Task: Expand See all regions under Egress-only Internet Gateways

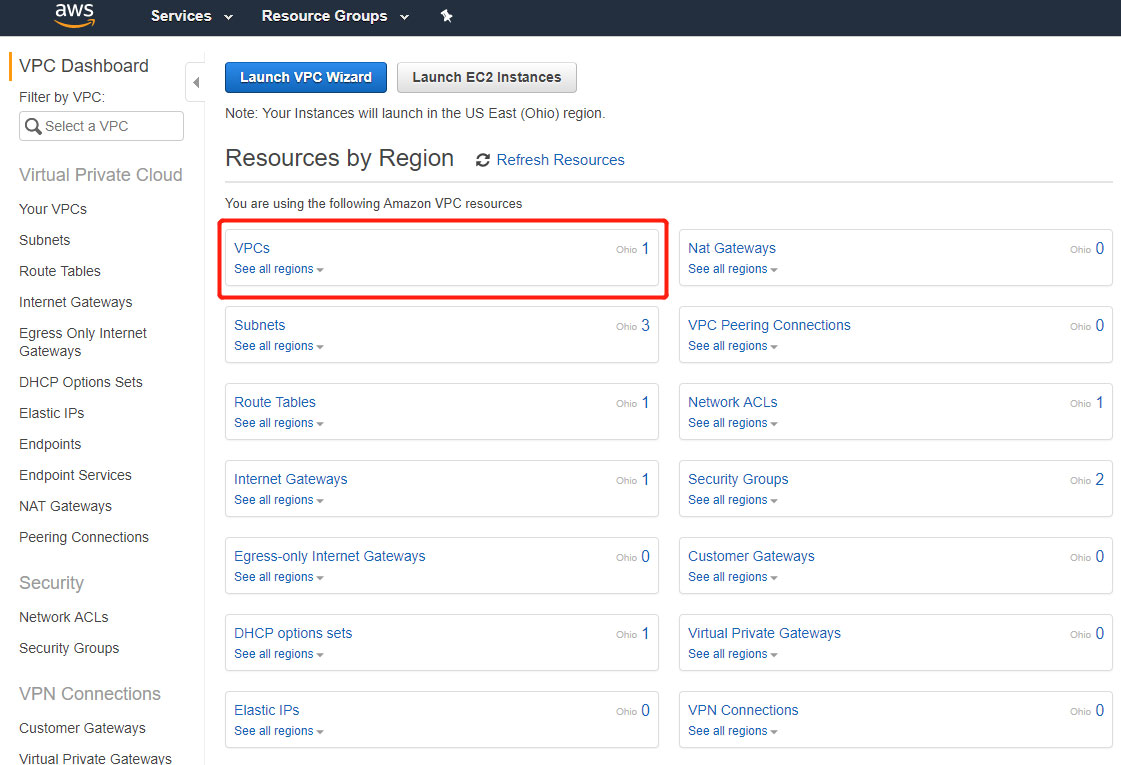Action: click(x=279, y=577)
